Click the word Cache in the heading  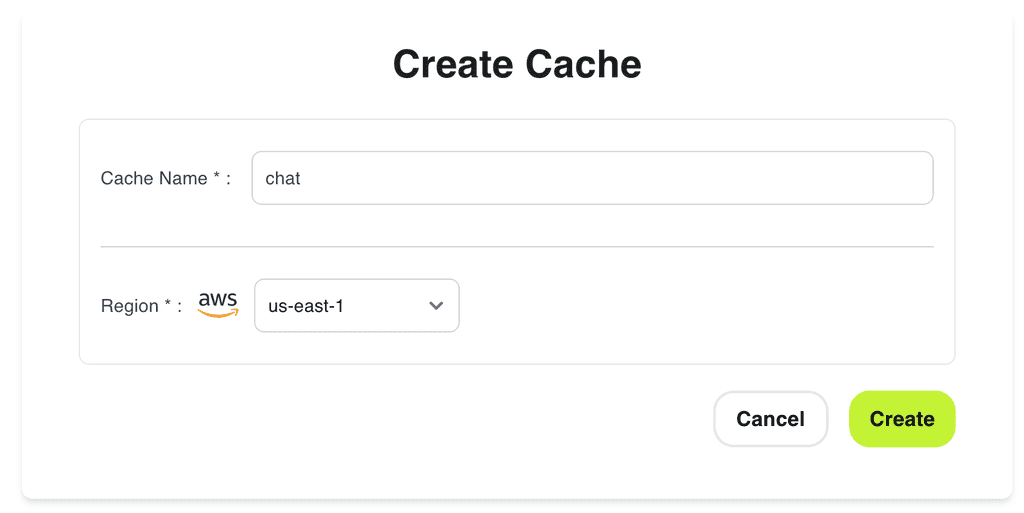click(584, 64)
